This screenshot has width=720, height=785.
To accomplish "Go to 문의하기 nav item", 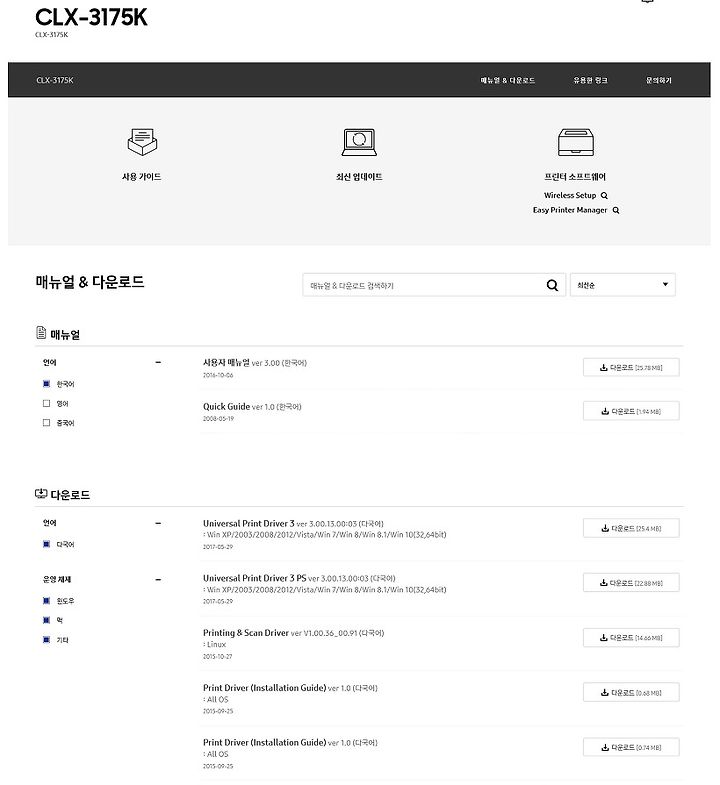I will 658,80.
